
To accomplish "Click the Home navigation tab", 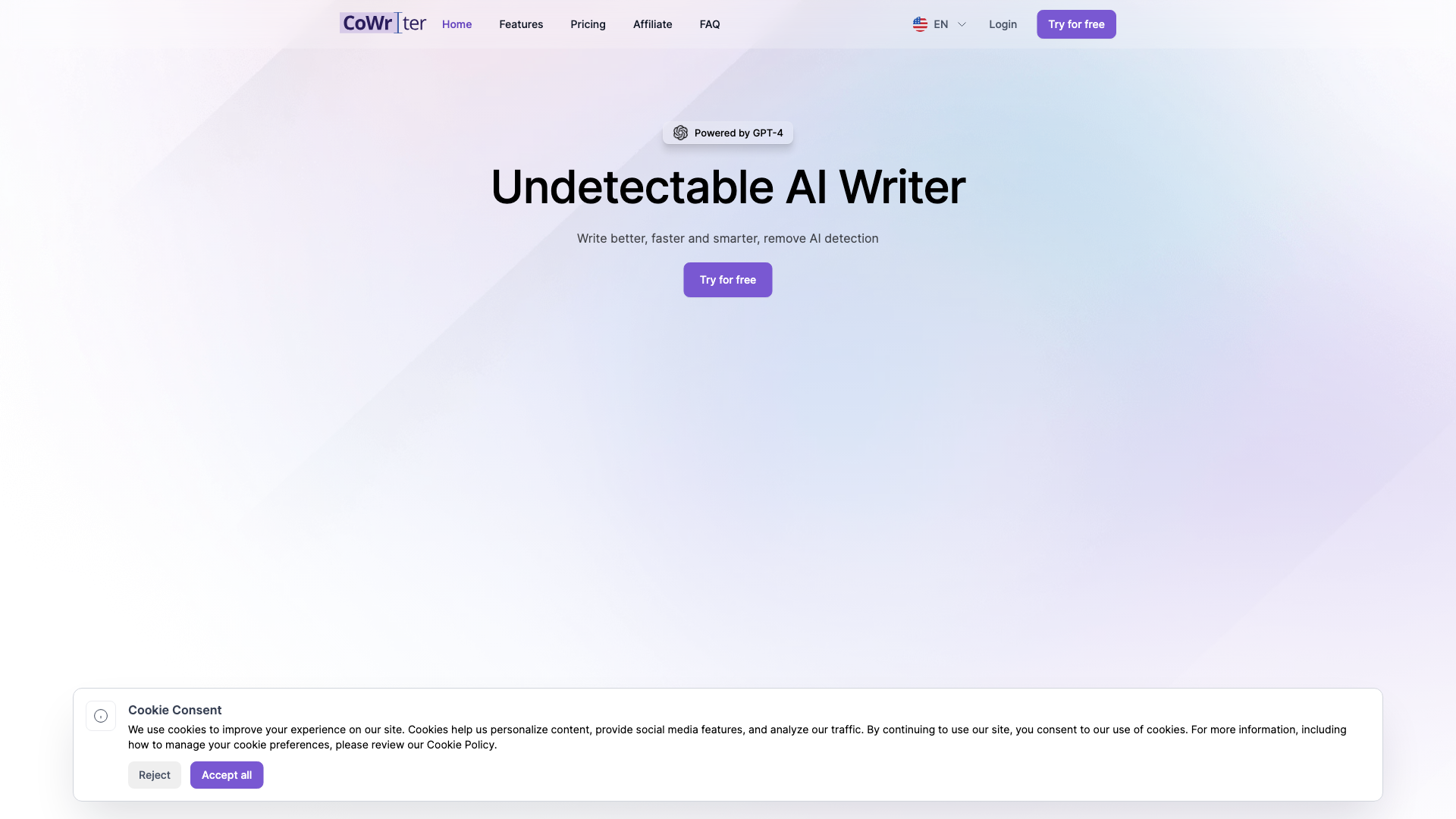I will [456, 24].
